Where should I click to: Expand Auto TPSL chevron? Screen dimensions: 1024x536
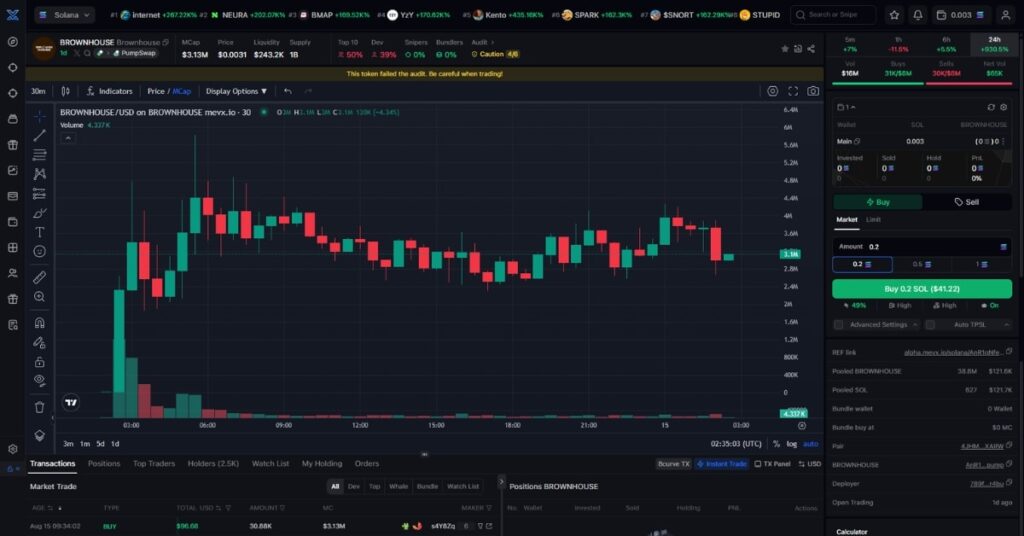[1006, 324]
